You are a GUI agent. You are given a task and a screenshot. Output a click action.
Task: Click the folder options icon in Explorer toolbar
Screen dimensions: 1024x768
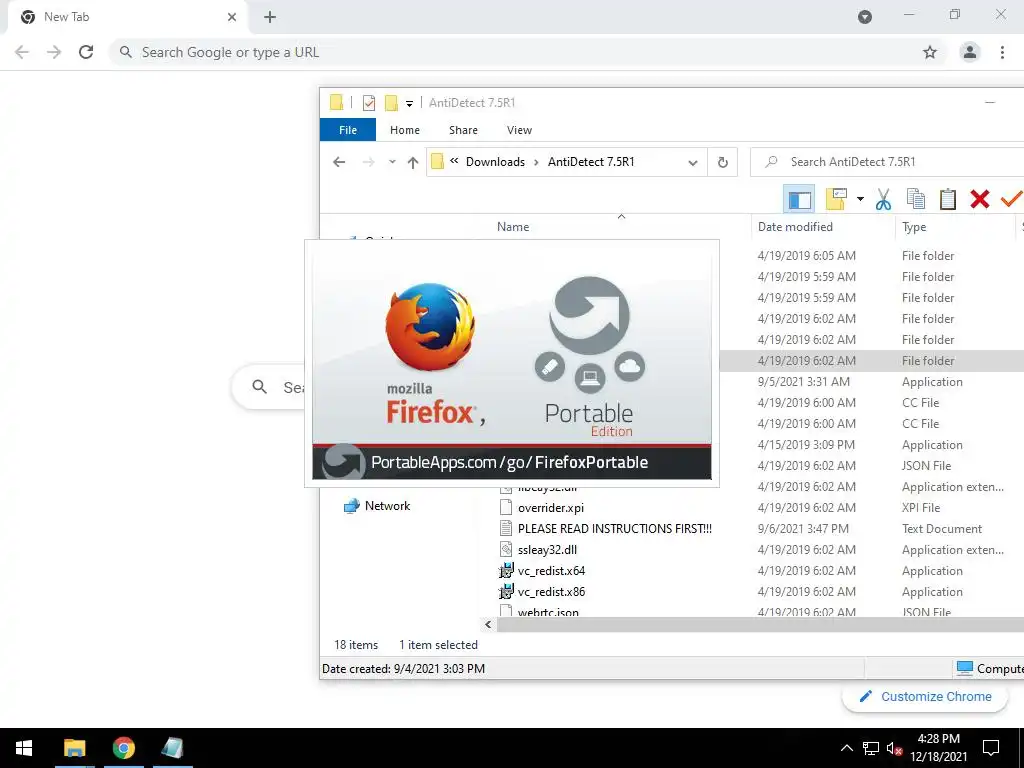point(837,199)
